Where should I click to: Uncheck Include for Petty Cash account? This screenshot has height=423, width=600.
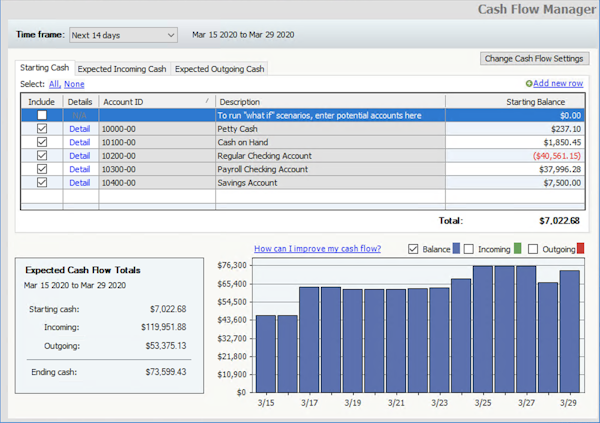[x=41, y=129]
